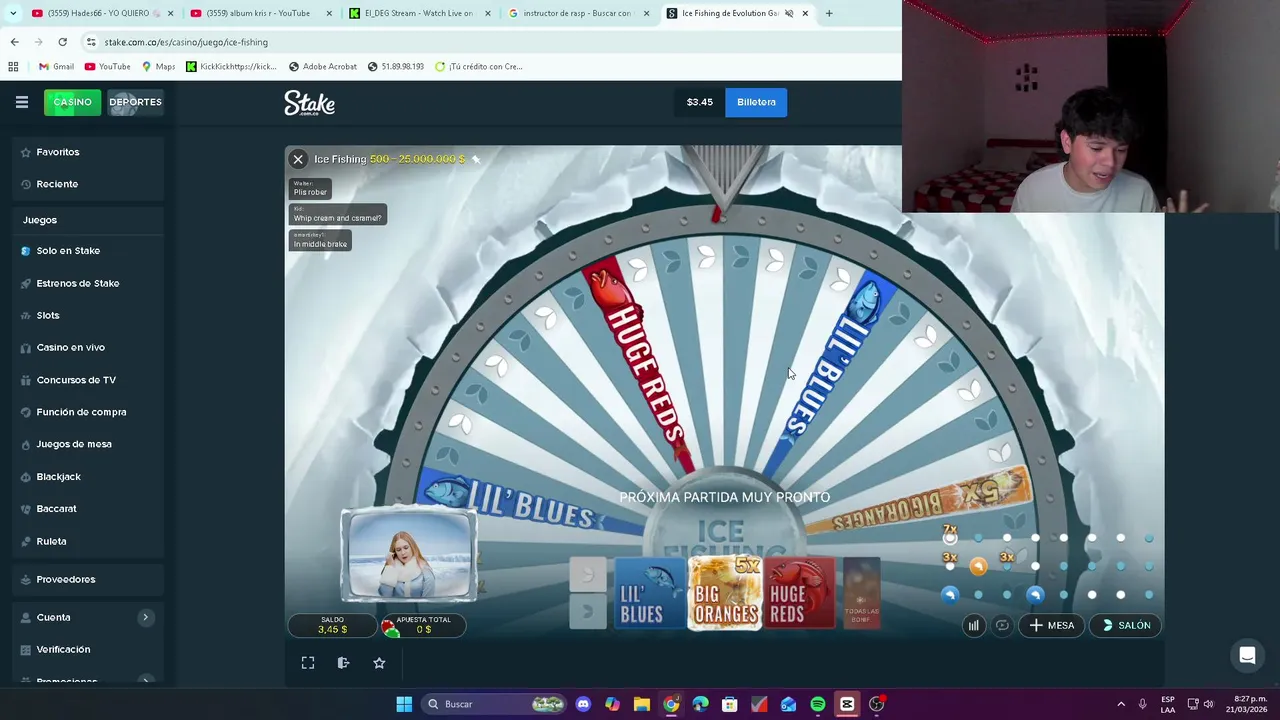Open the first collapsed bet panel arrow
Viewport: 1280px width, 720px height.
pos(588,574)
